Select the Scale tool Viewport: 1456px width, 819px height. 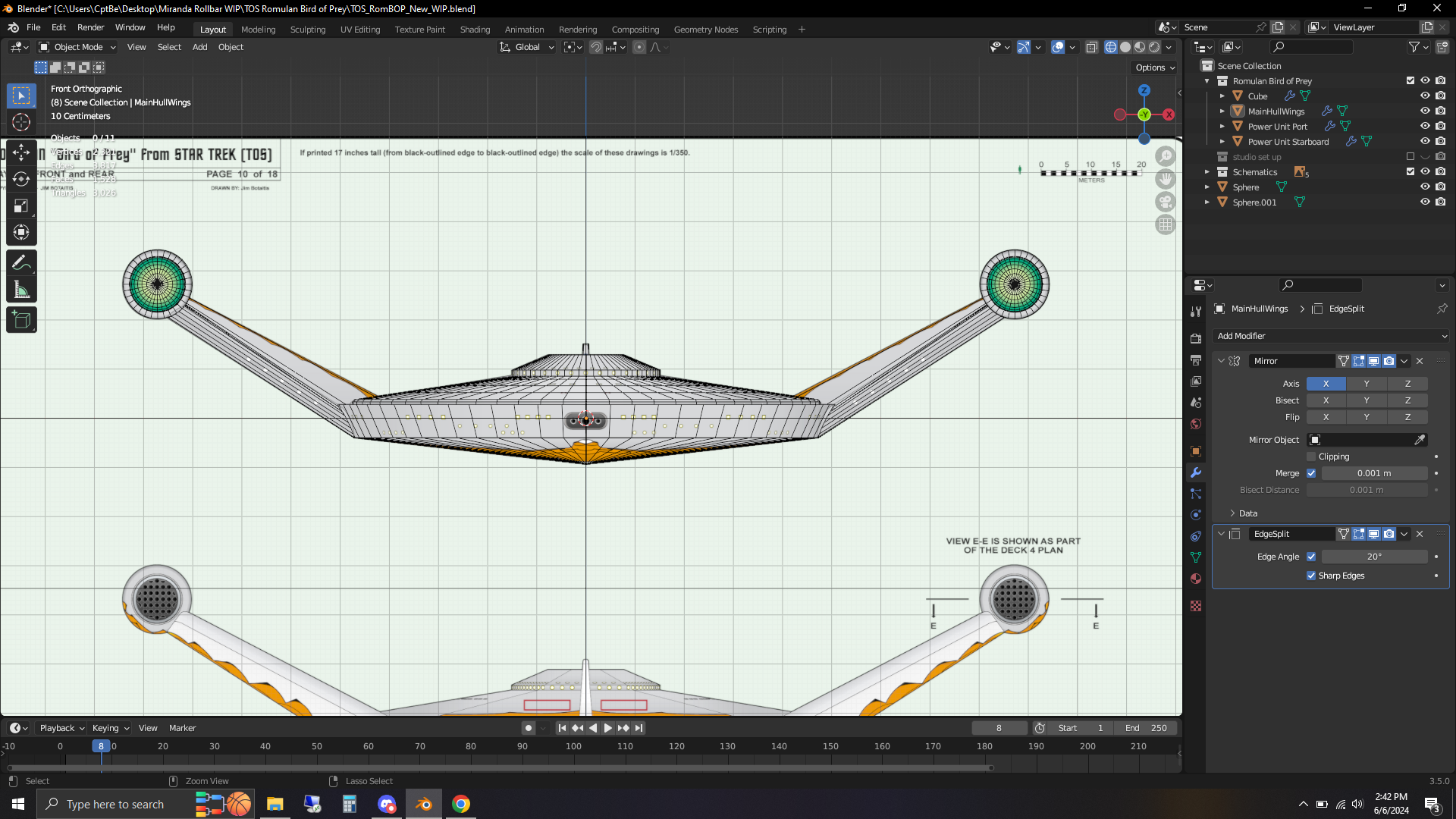pos(21,206)
